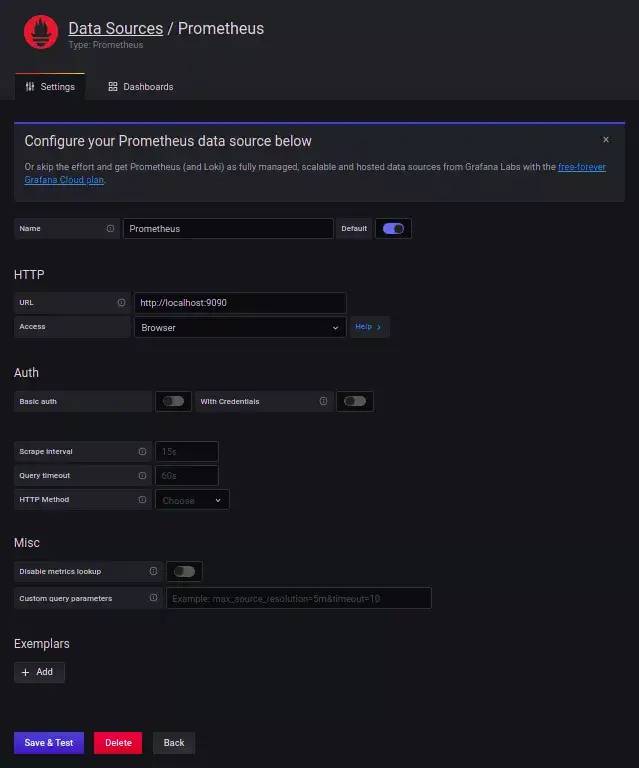
Task: Open the HTTP Method Choose dropdown
Action: 192,500
